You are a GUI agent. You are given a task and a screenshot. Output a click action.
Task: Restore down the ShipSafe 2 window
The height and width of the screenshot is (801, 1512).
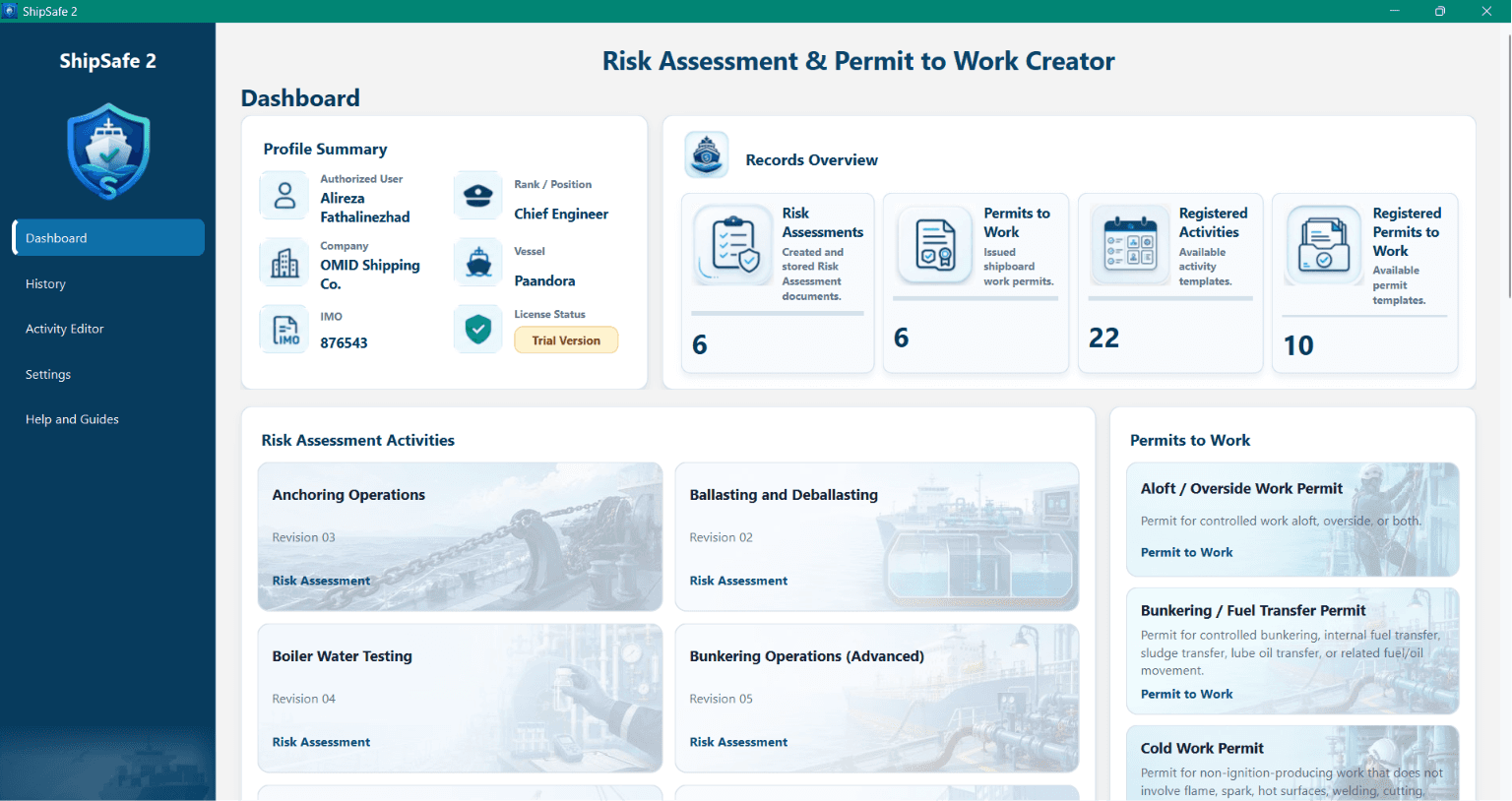click(x=1440, y=11)
